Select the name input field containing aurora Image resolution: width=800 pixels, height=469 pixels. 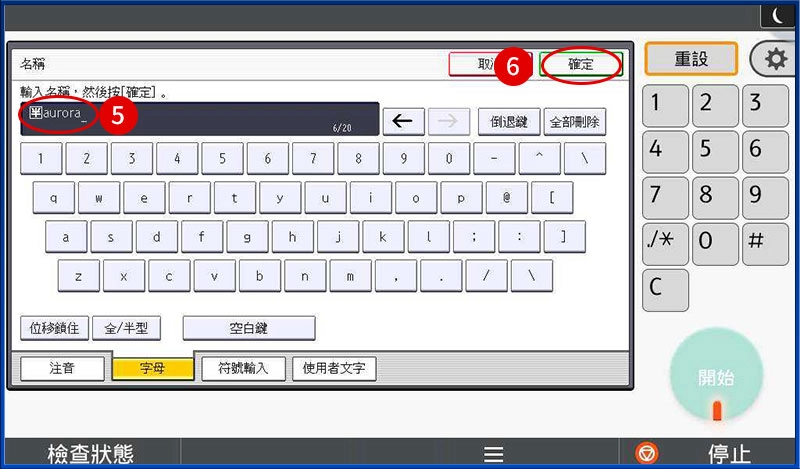(199, 119)
